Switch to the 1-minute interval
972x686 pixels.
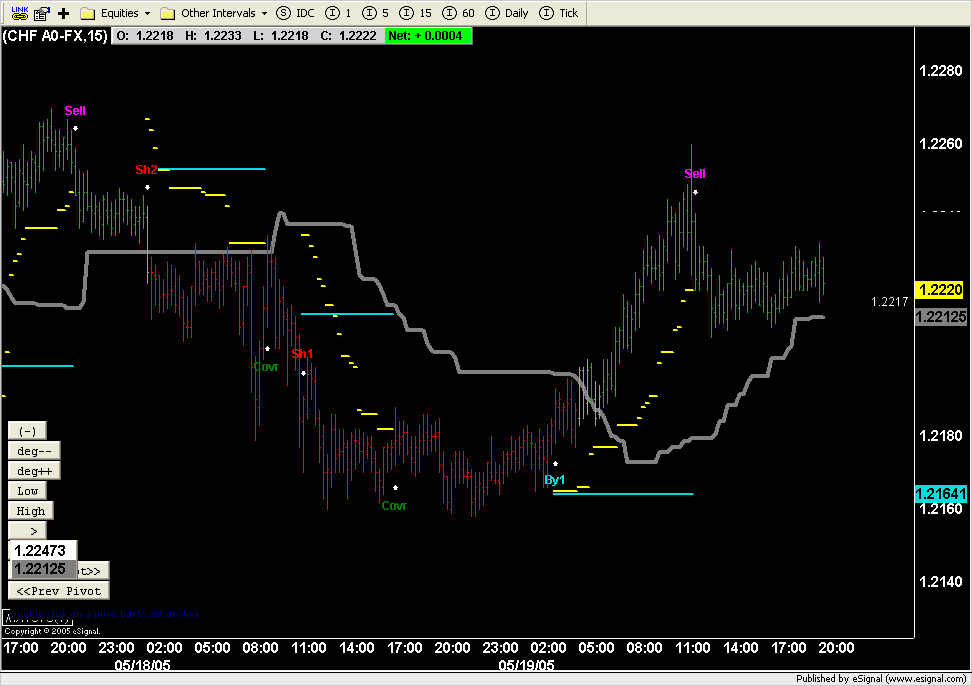tap(338, 13)
